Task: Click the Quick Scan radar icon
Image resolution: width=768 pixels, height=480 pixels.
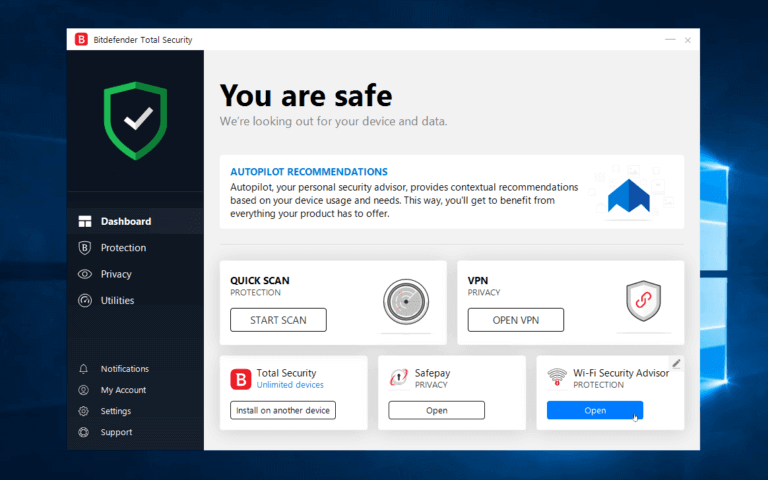Action: click(406, 300)
